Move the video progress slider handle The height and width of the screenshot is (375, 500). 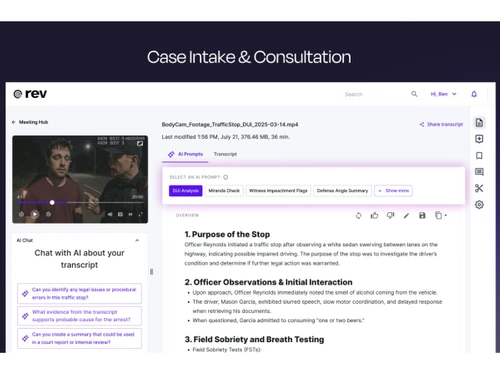pyautogui.click(x=52, y=202)
